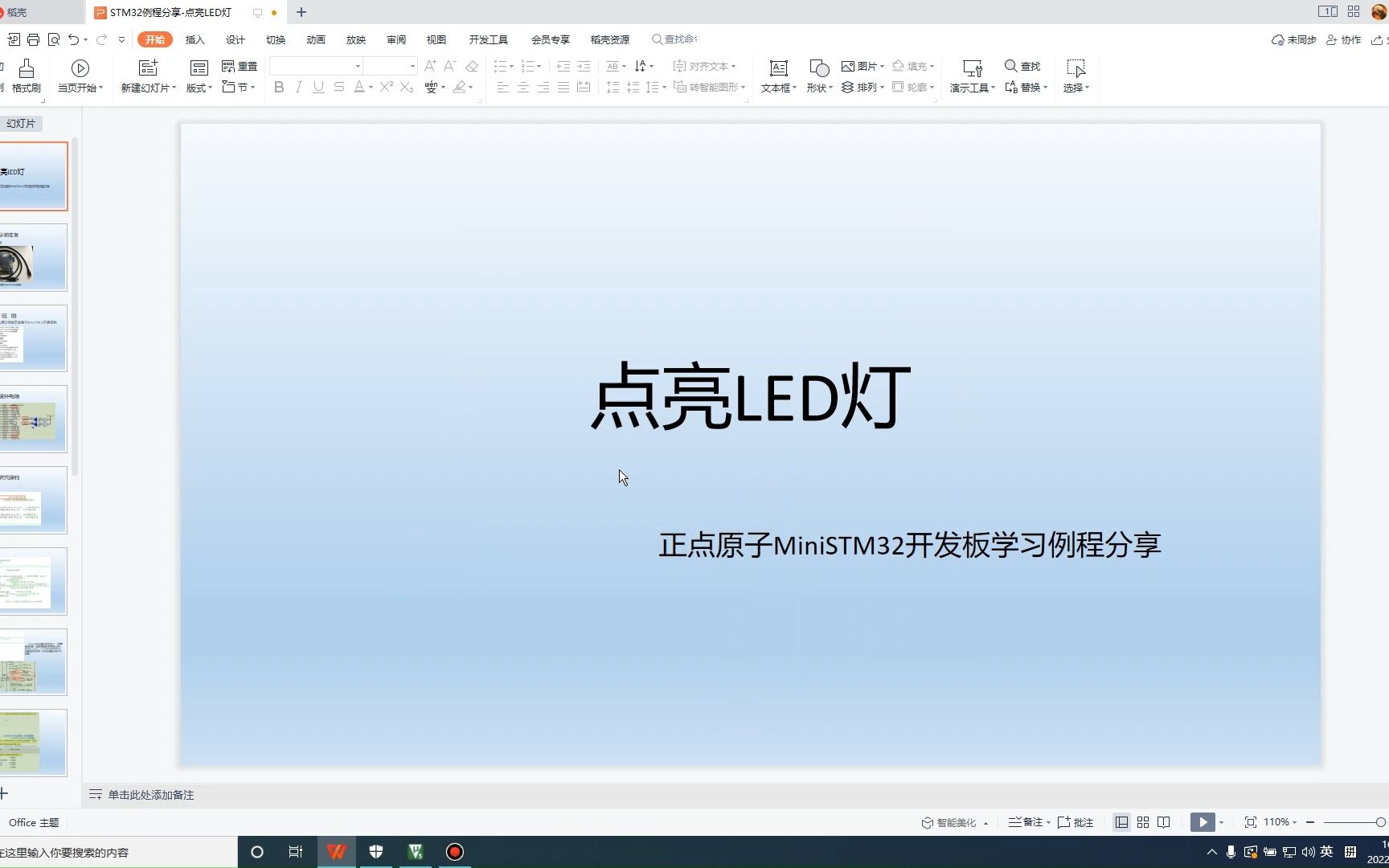Start slideshow with the play button
This screenshot has width=1389, height=868.
click(x=1203, y=821)
